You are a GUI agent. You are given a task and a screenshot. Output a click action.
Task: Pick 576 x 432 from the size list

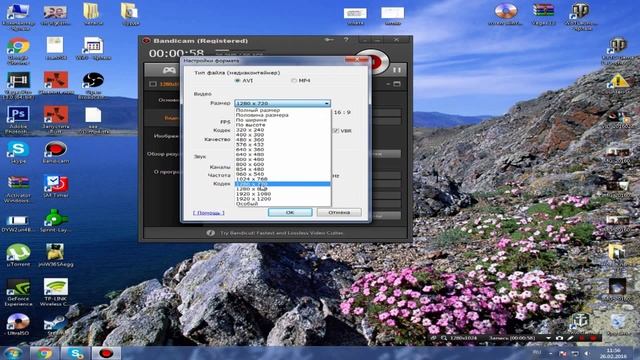tap(282, 144)
